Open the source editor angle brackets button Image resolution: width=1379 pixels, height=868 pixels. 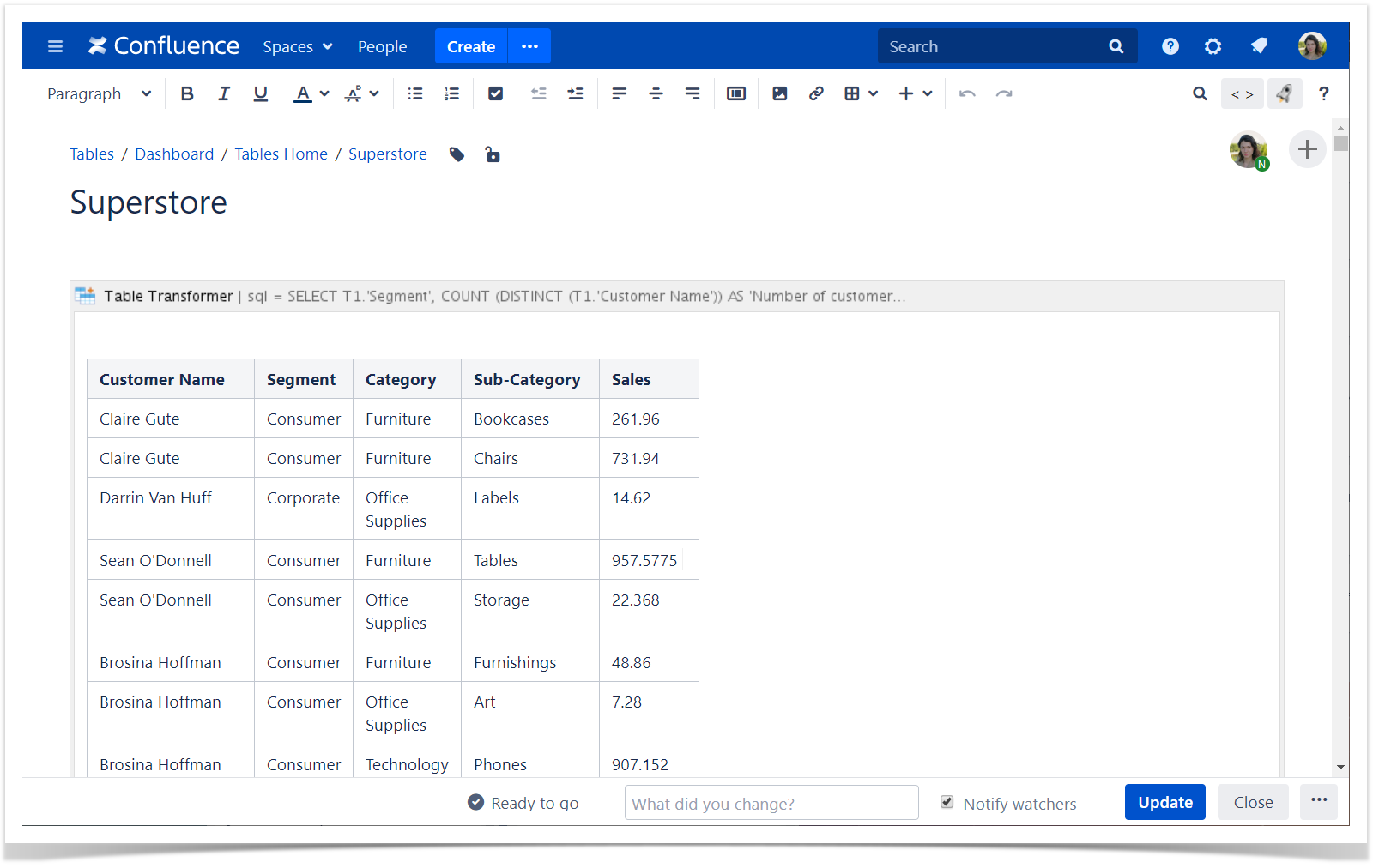[1242, 93]
